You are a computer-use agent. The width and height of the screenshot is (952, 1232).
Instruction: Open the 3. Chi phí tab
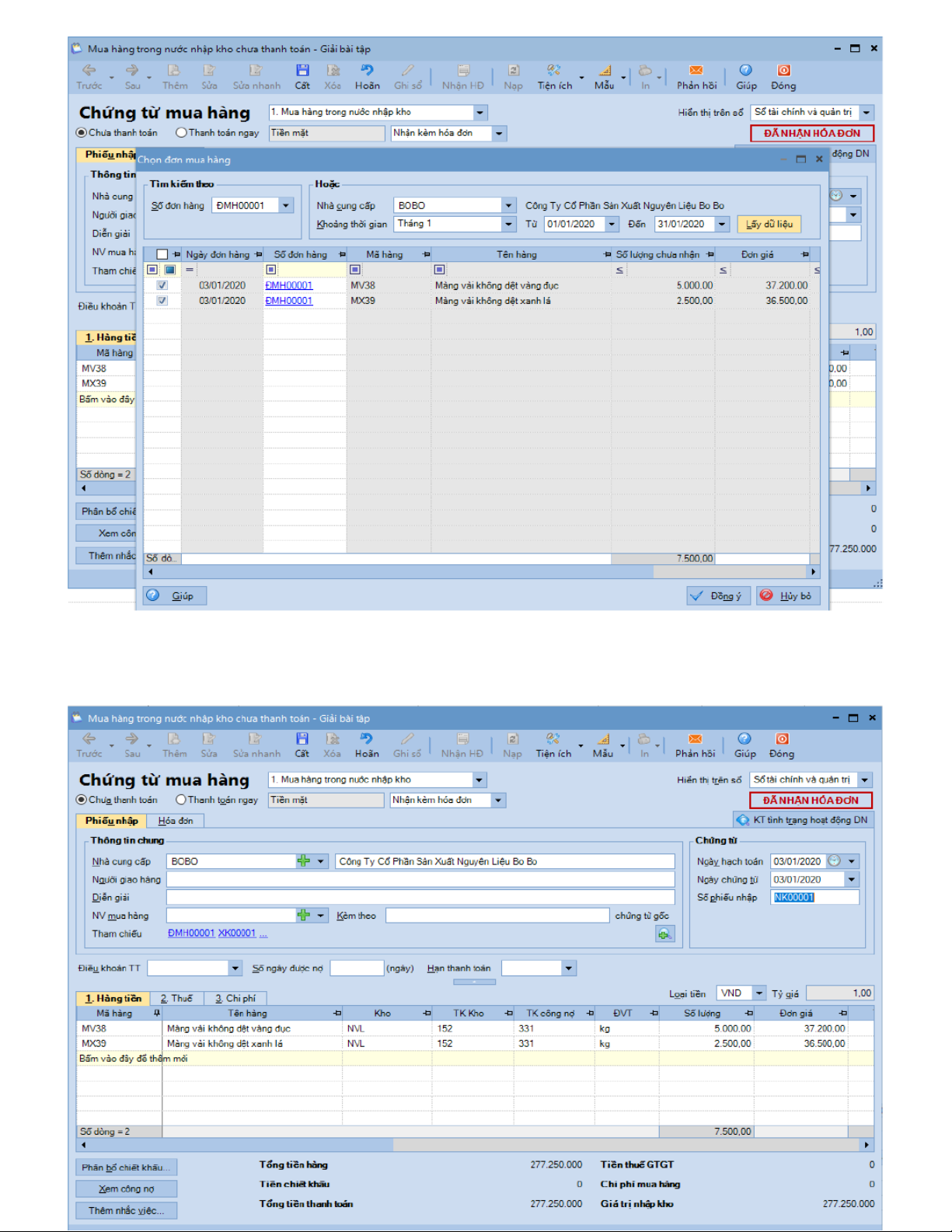pyautogui.click(x=235, y=999)
